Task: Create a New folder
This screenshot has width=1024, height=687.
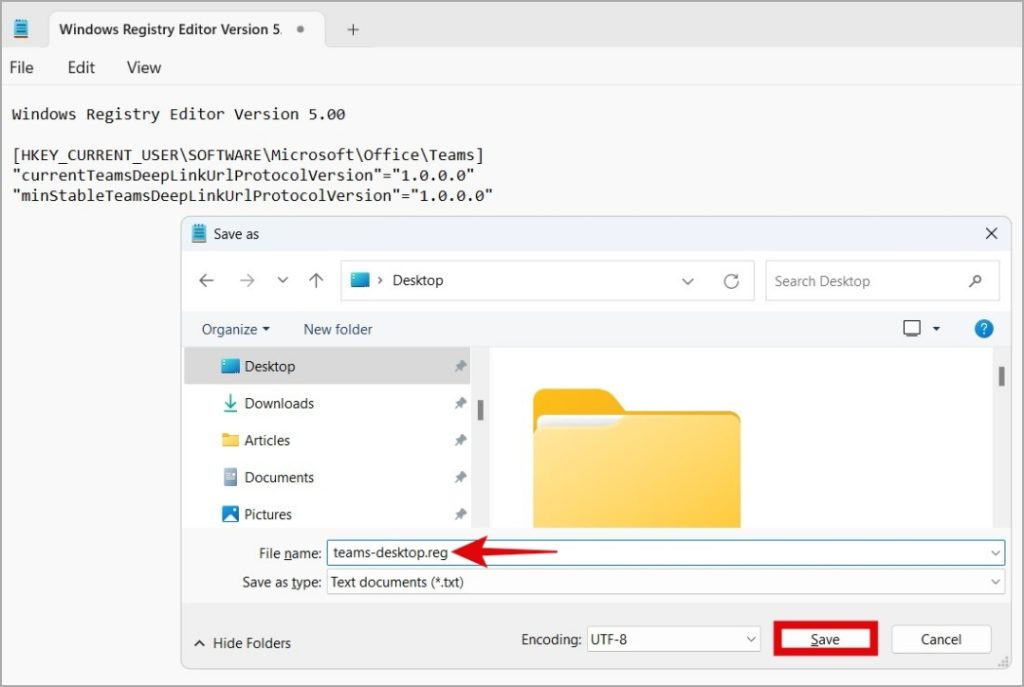Action: pos(338,329)
